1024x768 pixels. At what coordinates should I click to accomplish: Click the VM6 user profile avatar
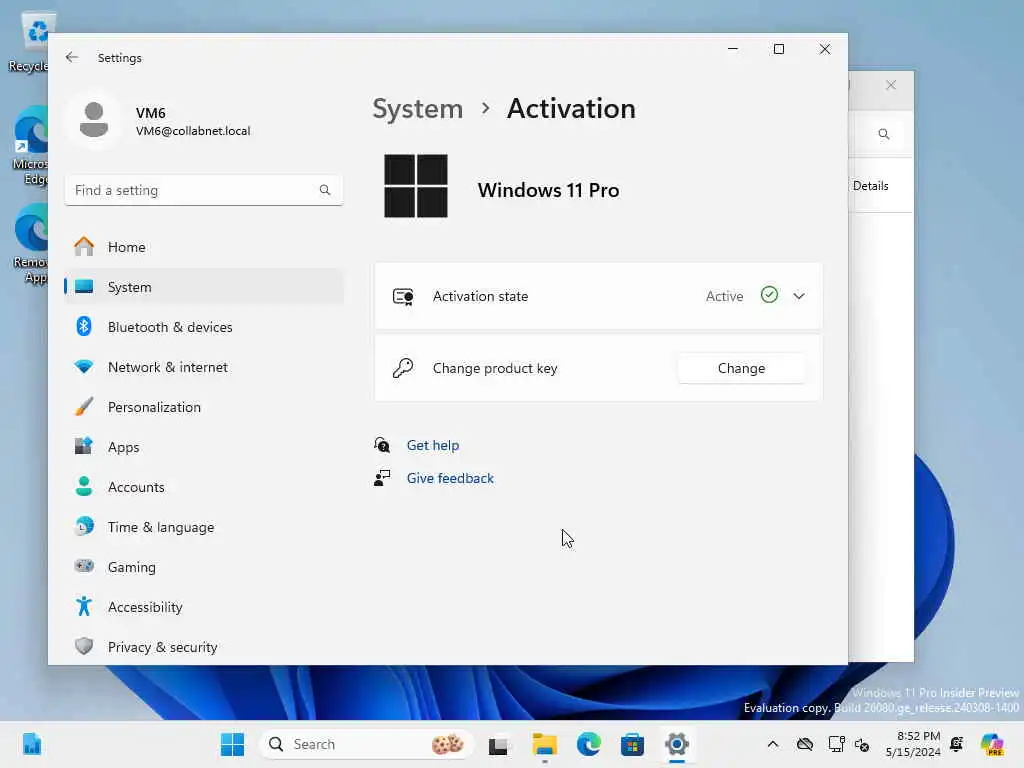tap(94, 120)
